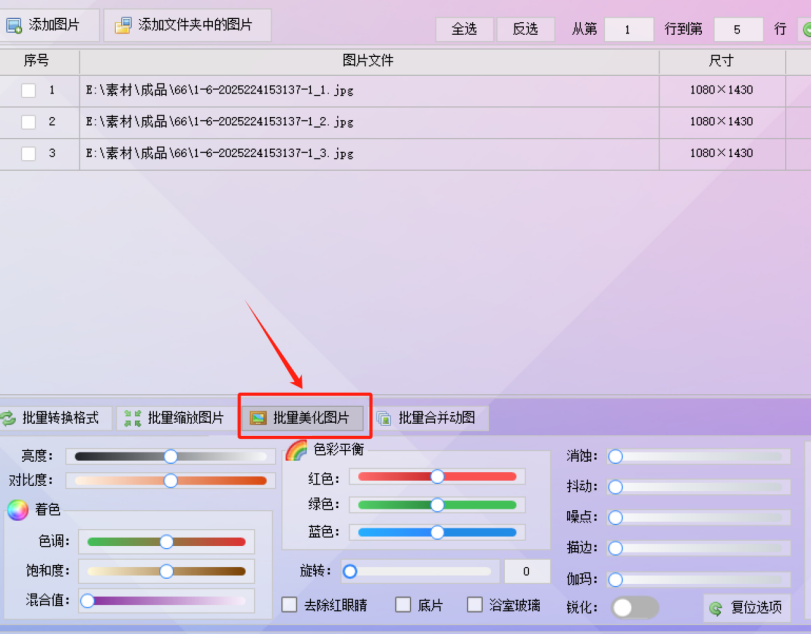The width and height of the screenshot is (811, 634).
Task: Click the 1080×1430 size in row 3
Action: click(722, 153)
